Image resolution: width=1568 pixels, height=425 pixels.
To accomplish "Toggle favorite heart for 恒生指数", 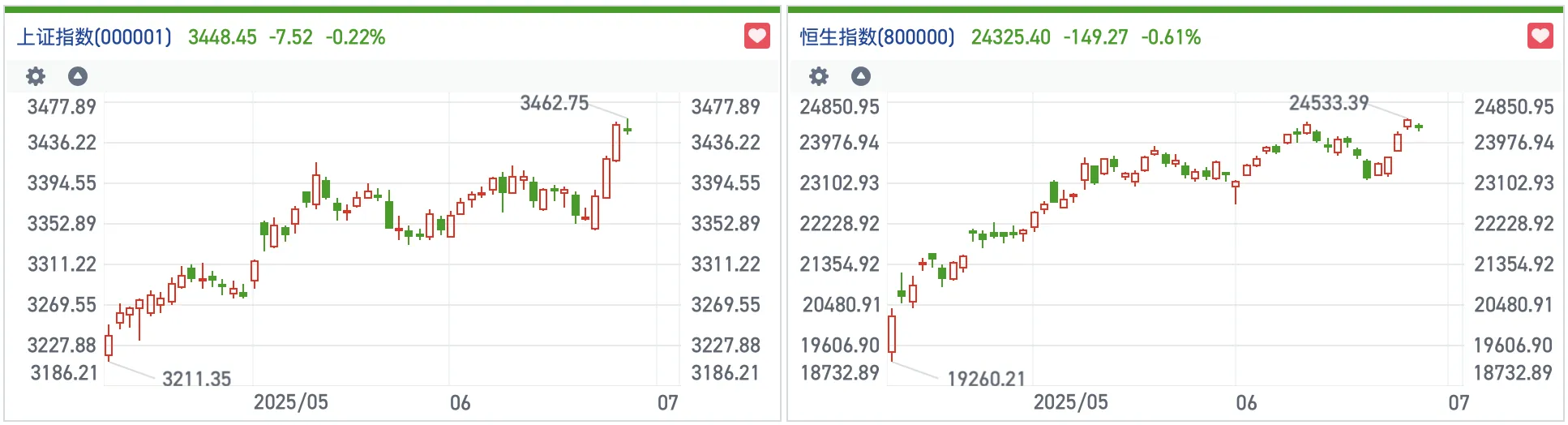I will [x=1540, y=36].
